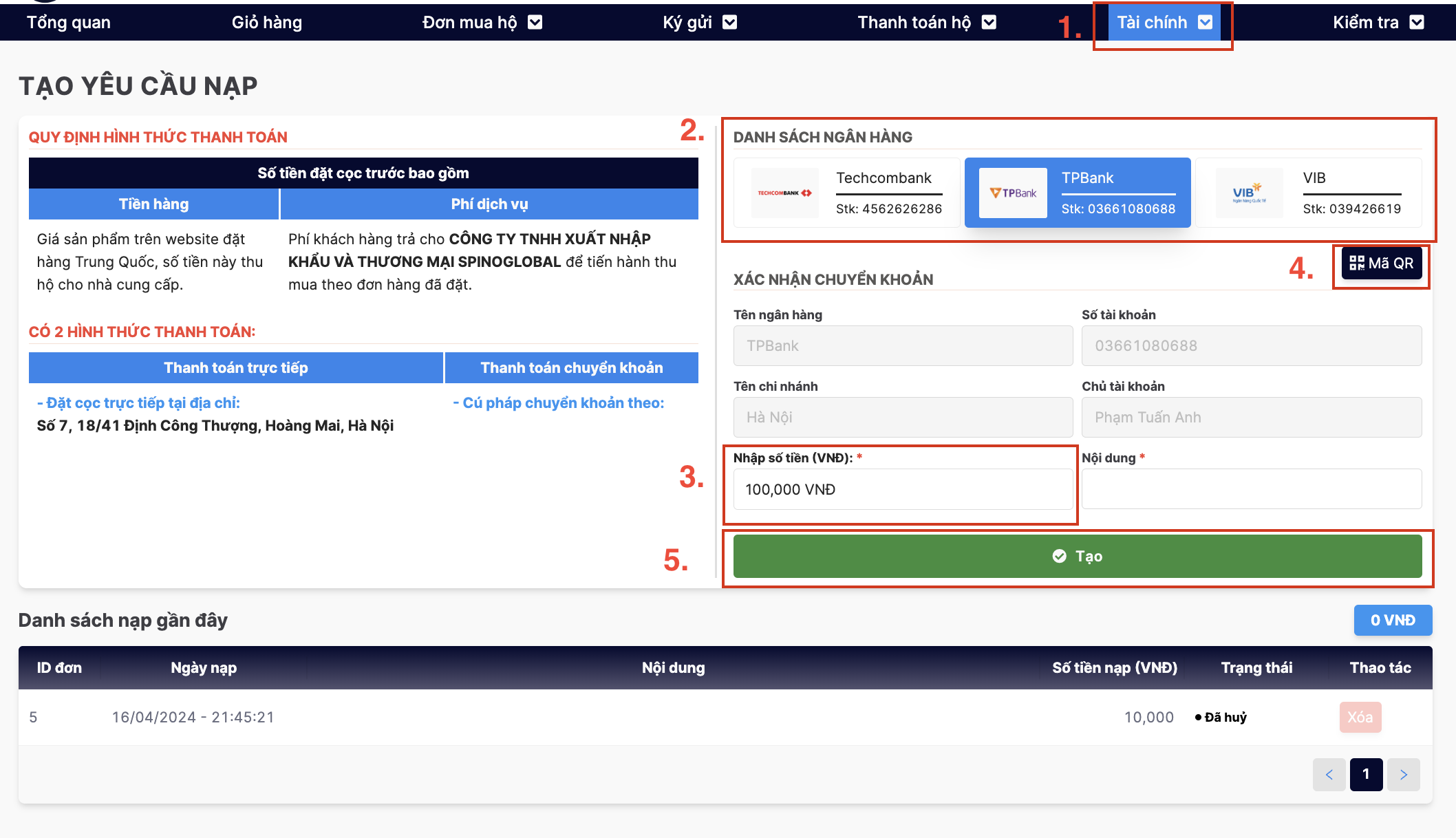Select the Techcombank account number text
Screen dimensions: 1456x838
[888, 209]
